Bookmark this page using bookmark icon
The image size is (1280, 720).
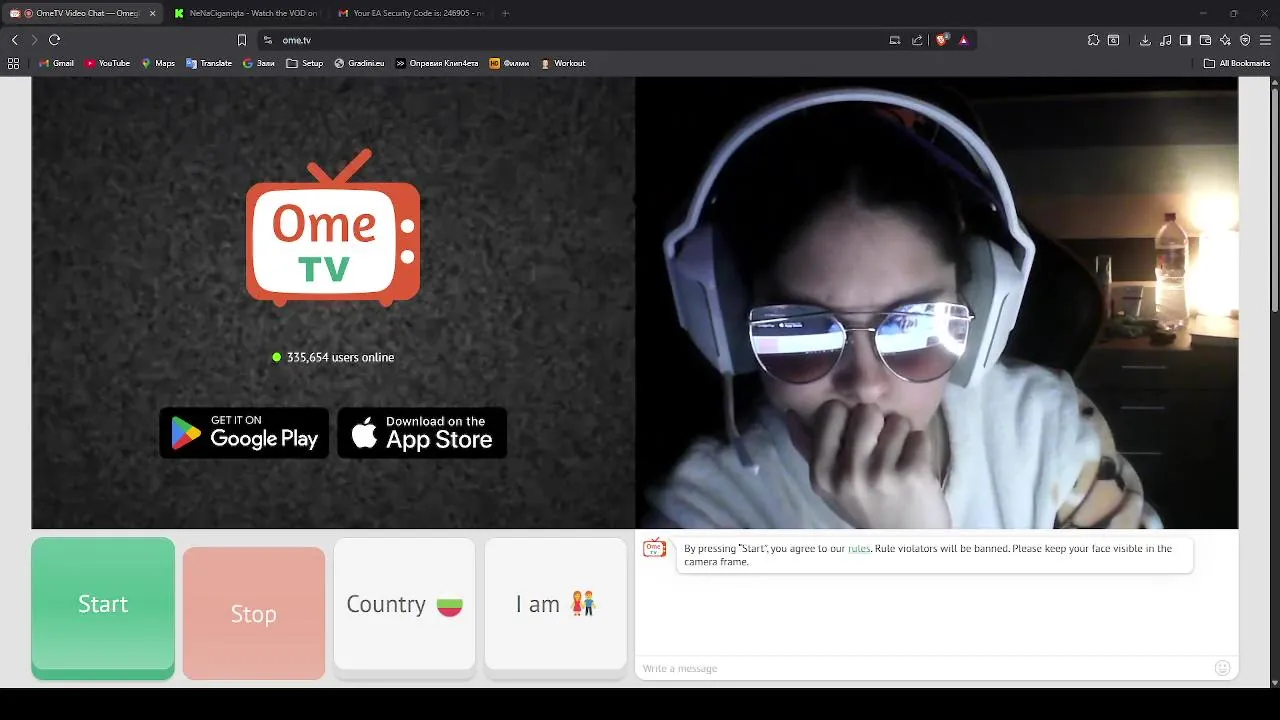pyautogui.click(x=241, y=40)
